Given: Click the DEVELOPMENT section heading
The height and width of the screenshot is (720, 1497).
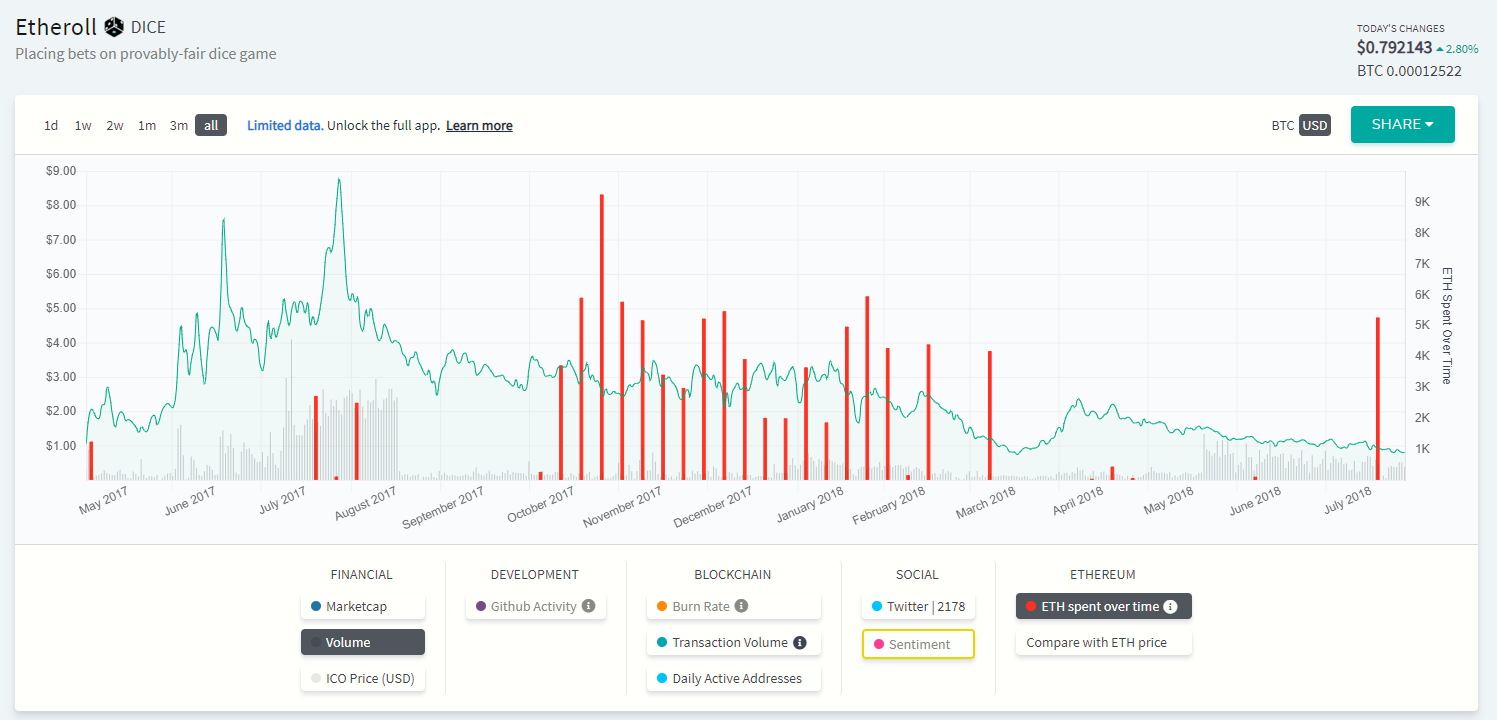Looking at the screenshot, I should [535, 575].
